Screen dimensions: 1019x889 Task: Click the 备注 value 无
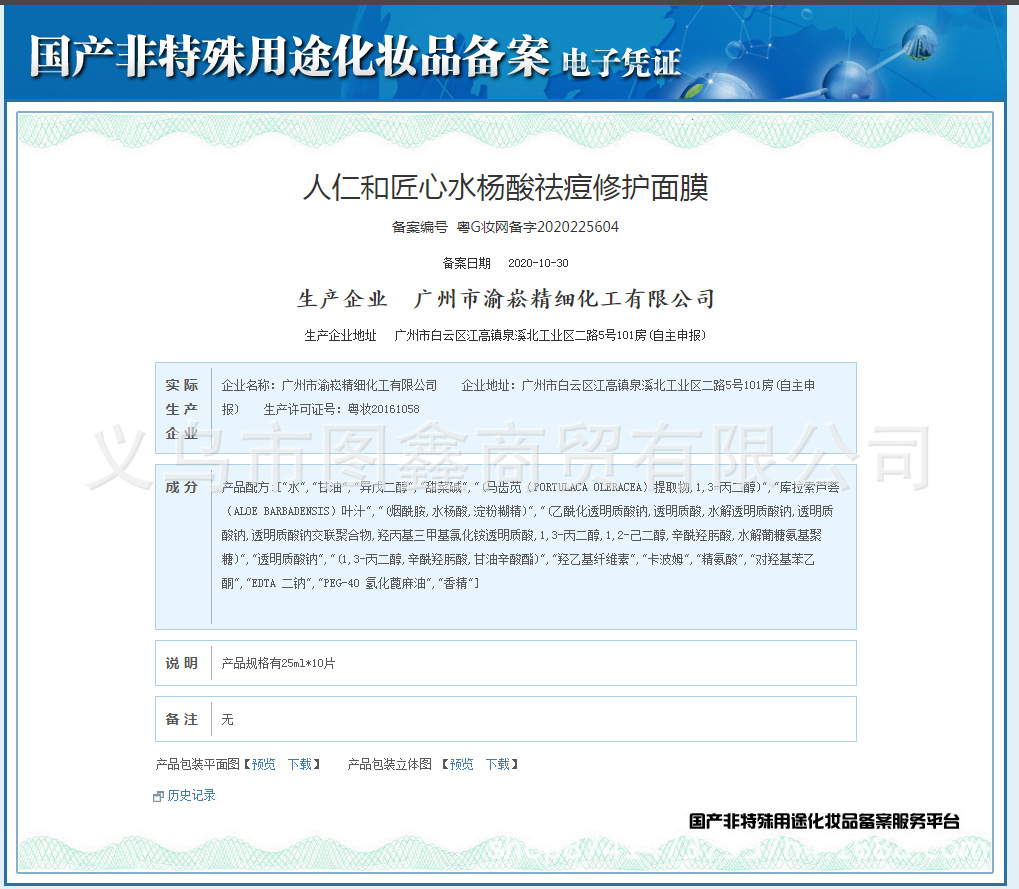tap(227, 719)
